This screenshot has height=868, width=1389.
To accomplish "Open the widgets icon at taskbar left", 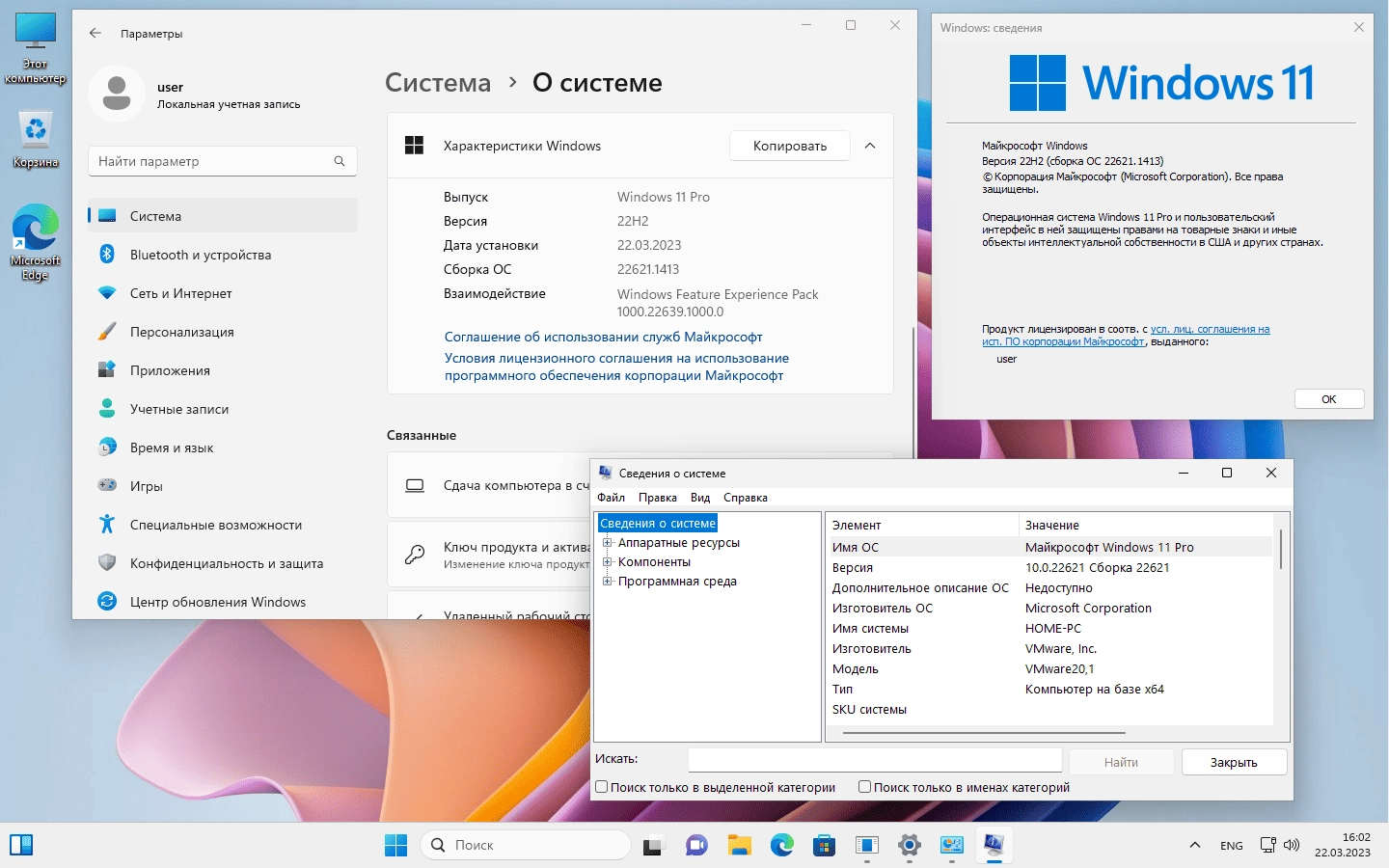I will coord(21,845).
